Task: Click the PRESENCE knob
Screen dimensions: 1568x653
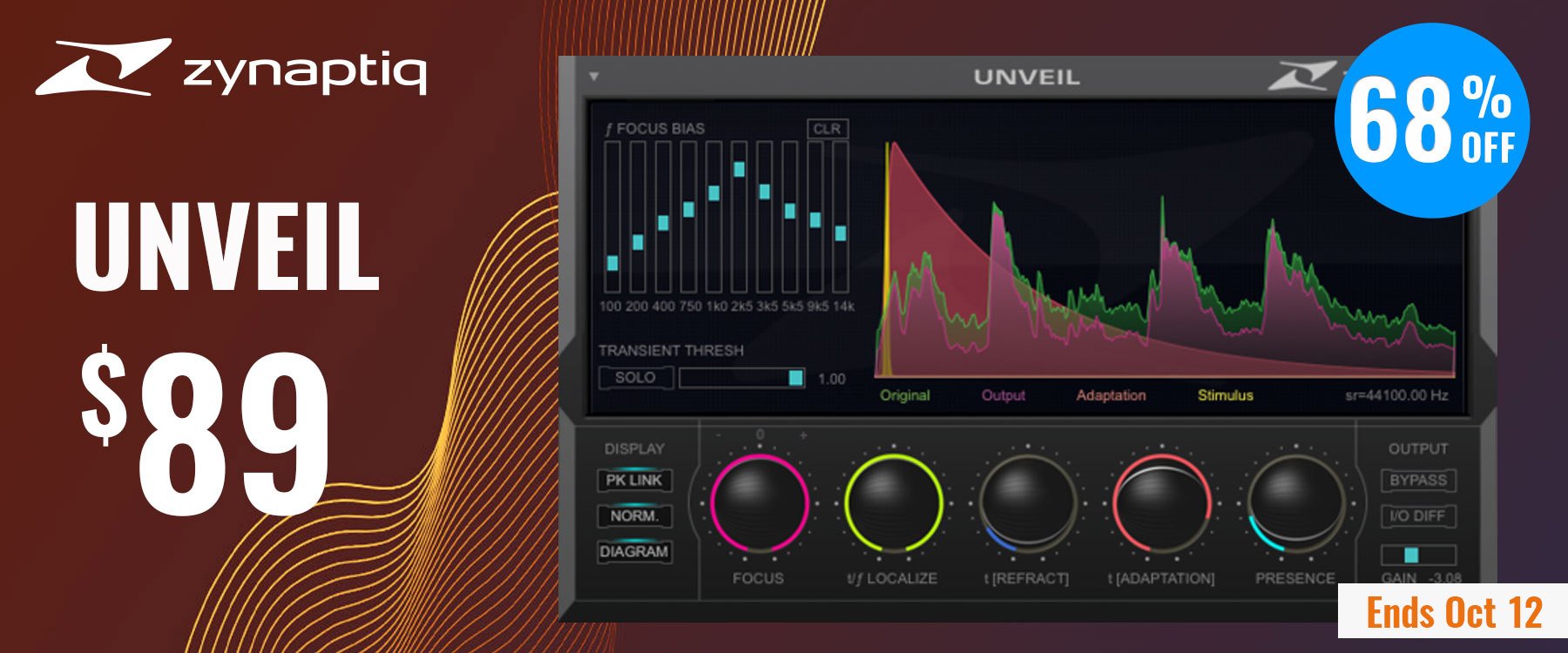Action: click(x=1295, y=503)
